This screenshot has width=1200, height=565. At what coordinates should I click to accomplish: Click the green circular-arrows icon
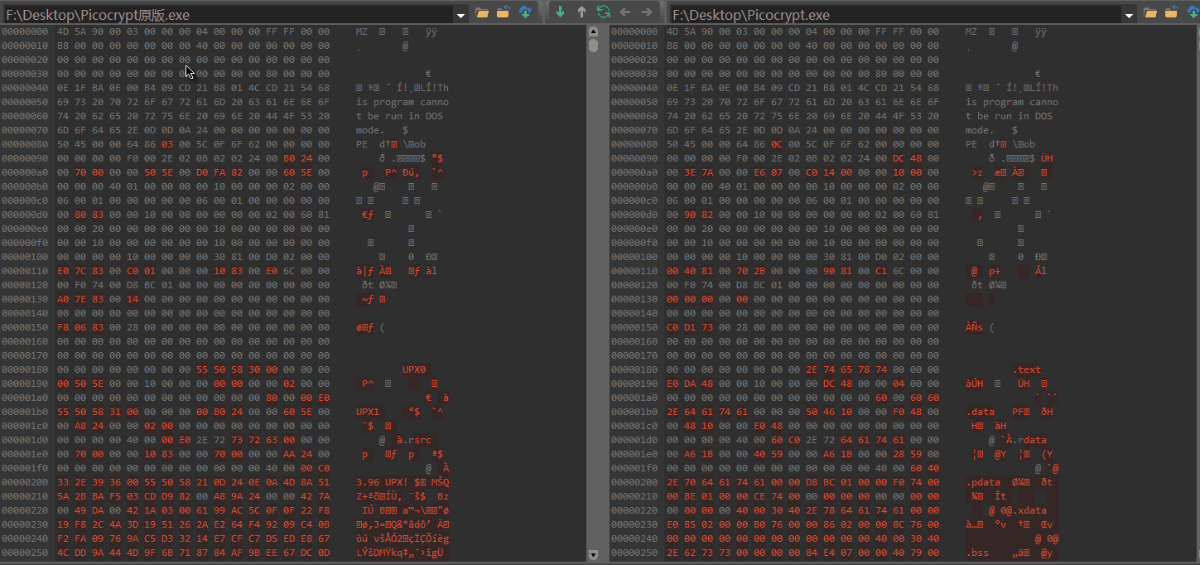603,13
